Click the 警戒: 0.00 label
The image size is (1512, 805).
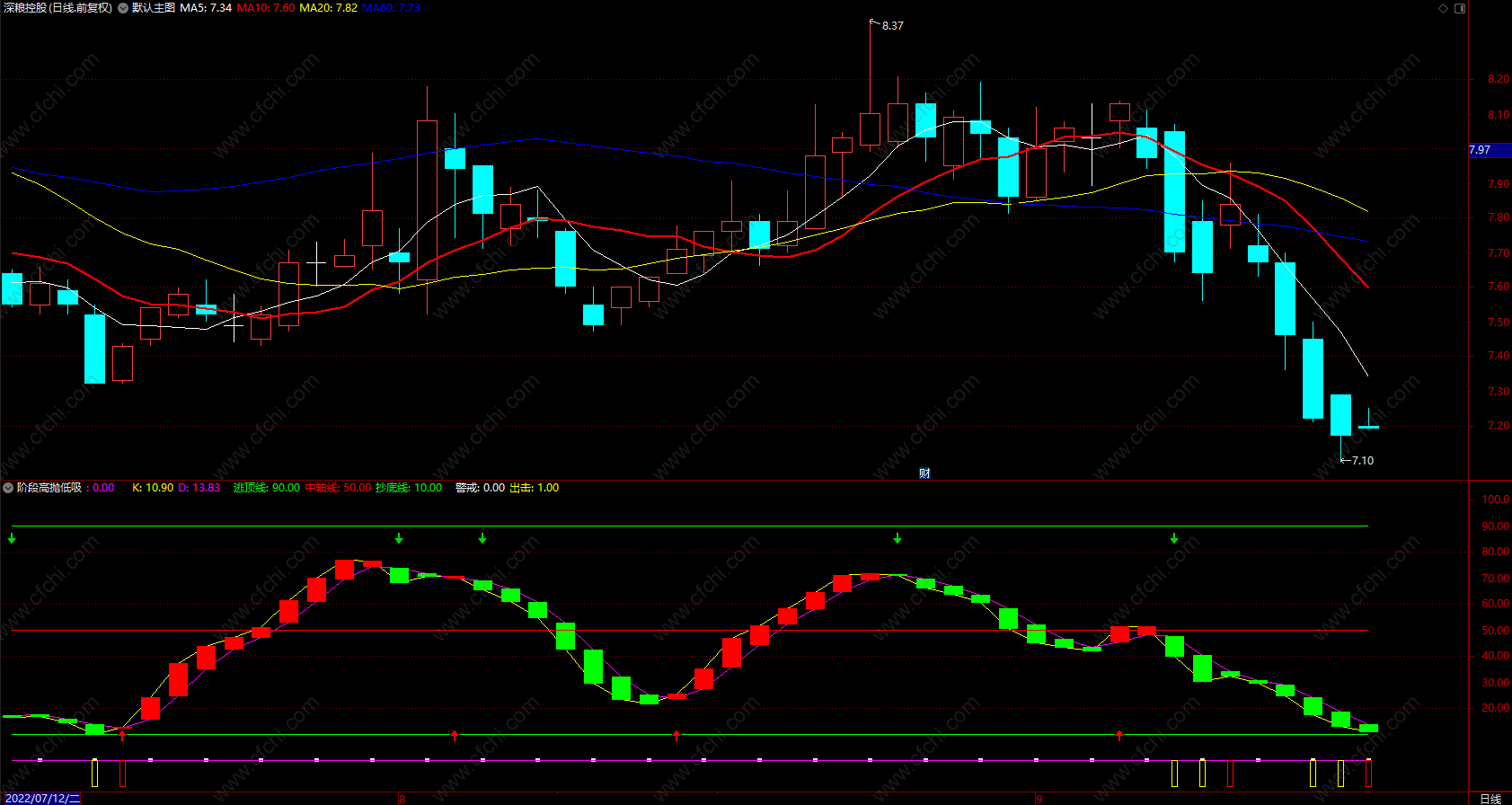[x=480, y=488]
